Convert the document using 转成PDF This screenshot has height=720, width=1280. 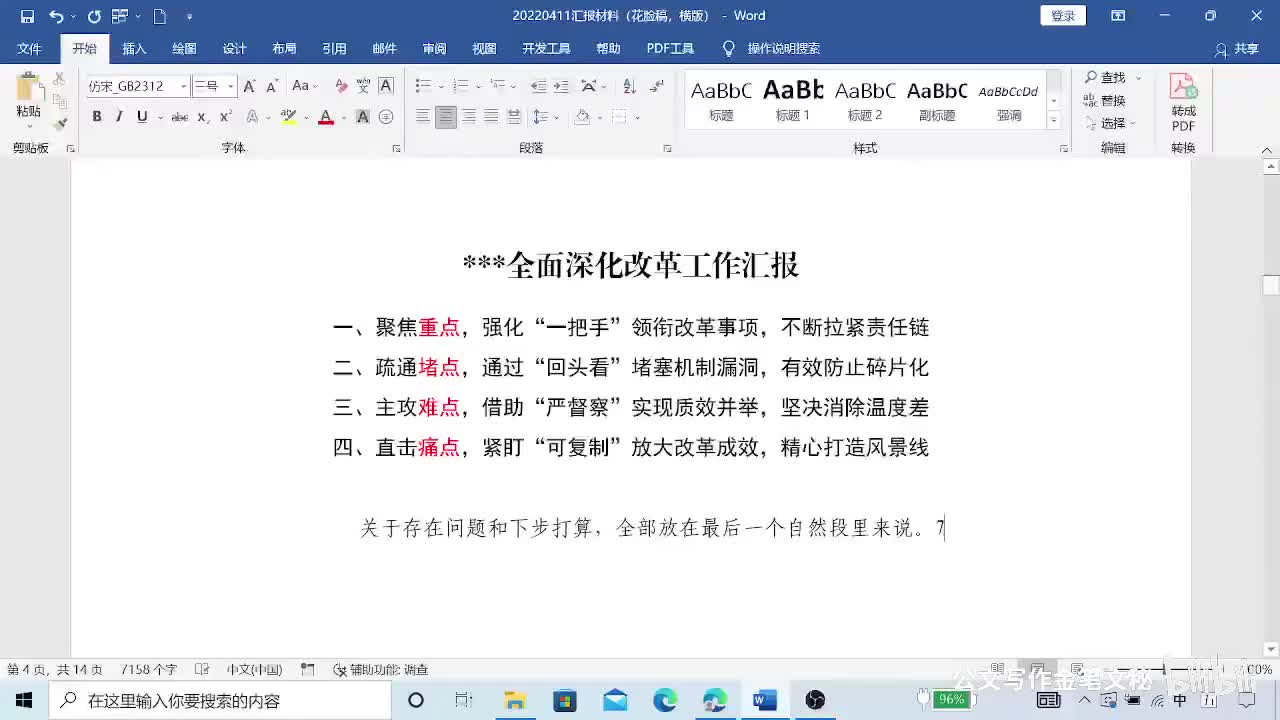(x=1184, y=103)
